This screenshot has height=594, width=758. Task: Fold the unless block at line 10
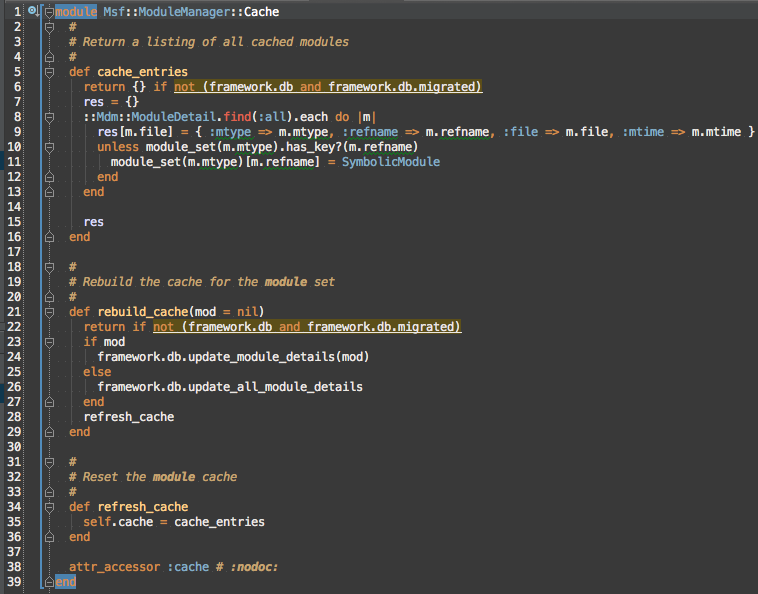point(49,147)
